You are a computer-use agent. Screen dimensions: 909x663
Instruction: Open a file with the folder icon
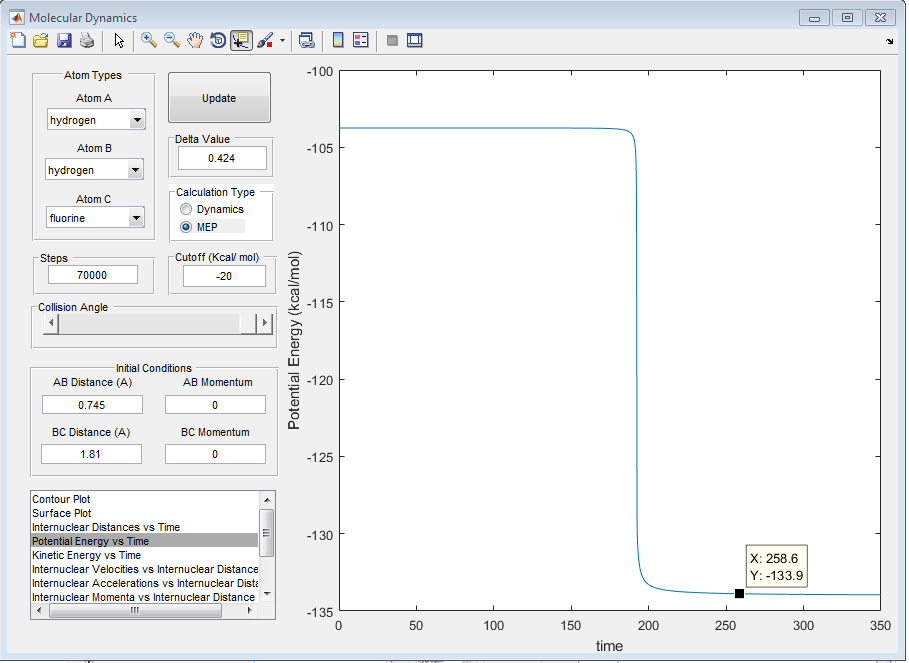tap(41, 41)
